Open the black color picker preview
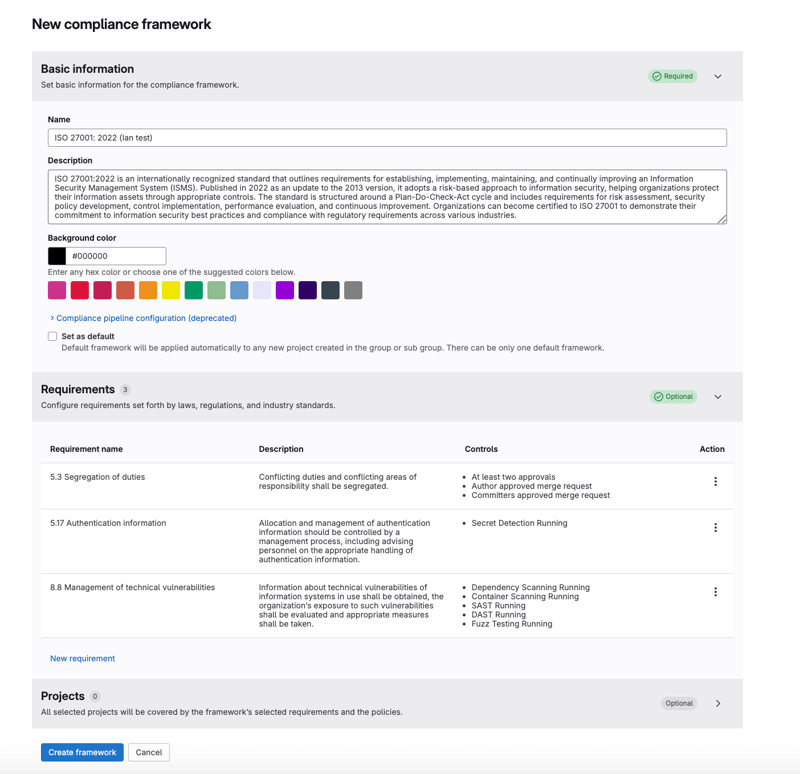This screenshot has width=800, height=774. point(57,256)
